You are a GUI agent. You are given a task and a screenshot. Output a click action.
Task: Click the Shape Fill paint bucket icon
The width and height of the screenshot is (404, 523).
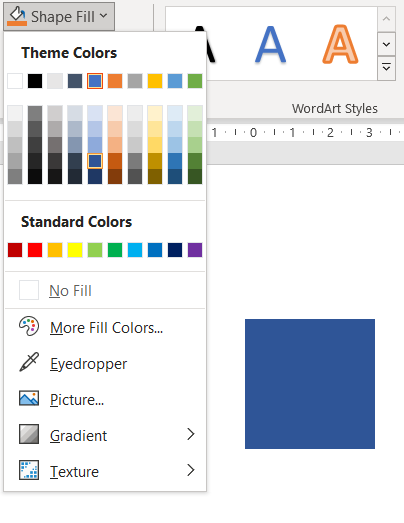17,16
